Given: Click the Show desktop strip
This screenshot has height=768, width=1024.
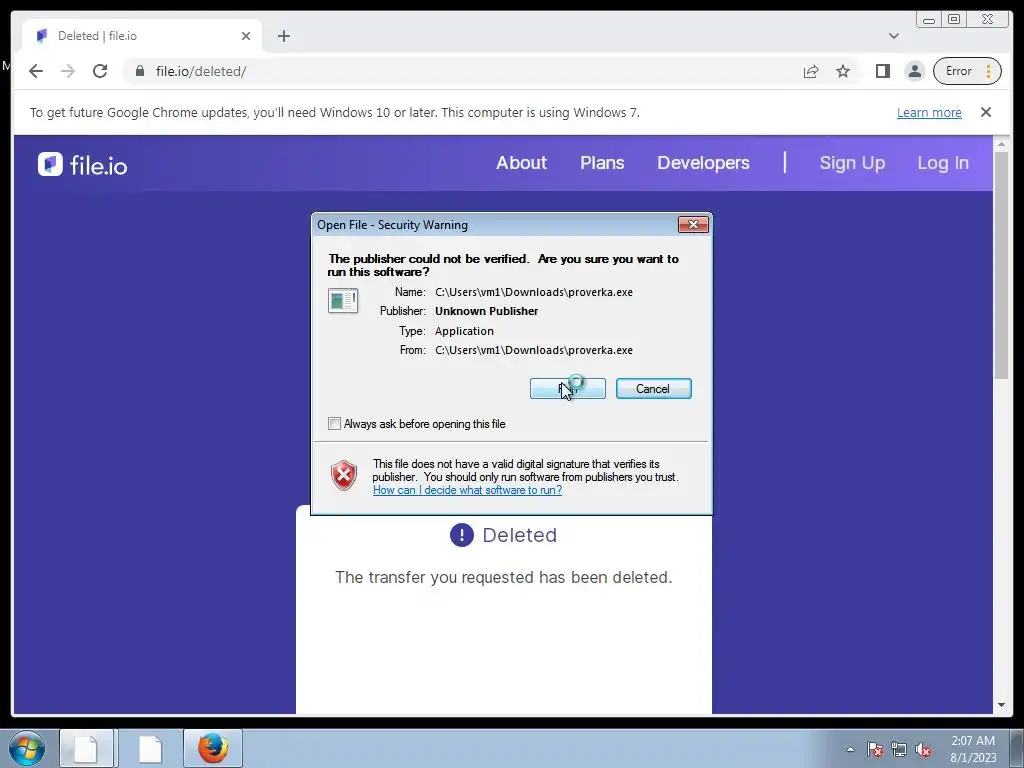Looking at the screenshot, I should click(x=1017, y=748).
